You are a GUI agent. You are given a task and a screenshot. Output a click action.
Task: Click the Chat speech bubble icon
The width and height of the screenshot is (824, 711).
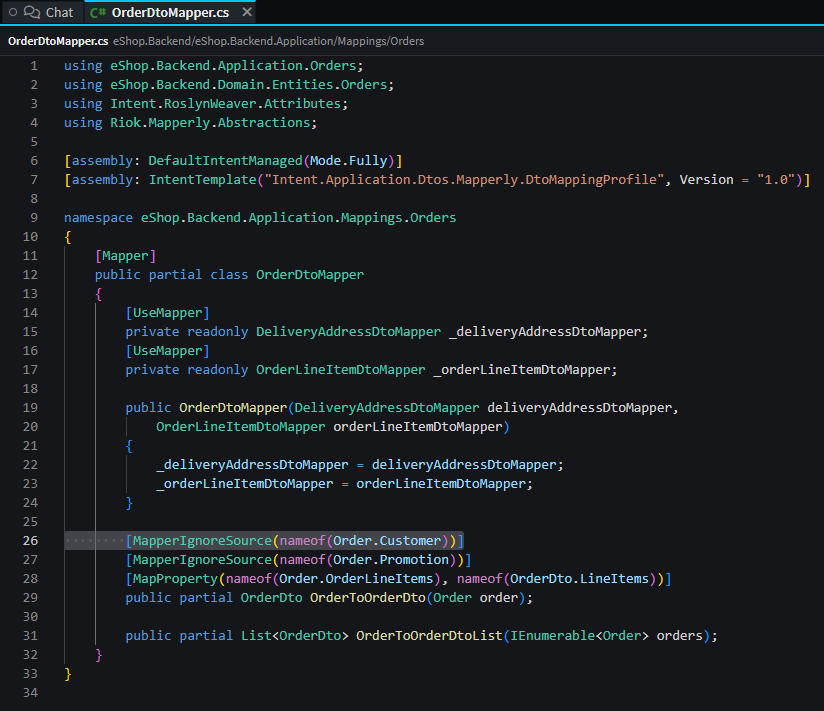(x=32, y=12)
